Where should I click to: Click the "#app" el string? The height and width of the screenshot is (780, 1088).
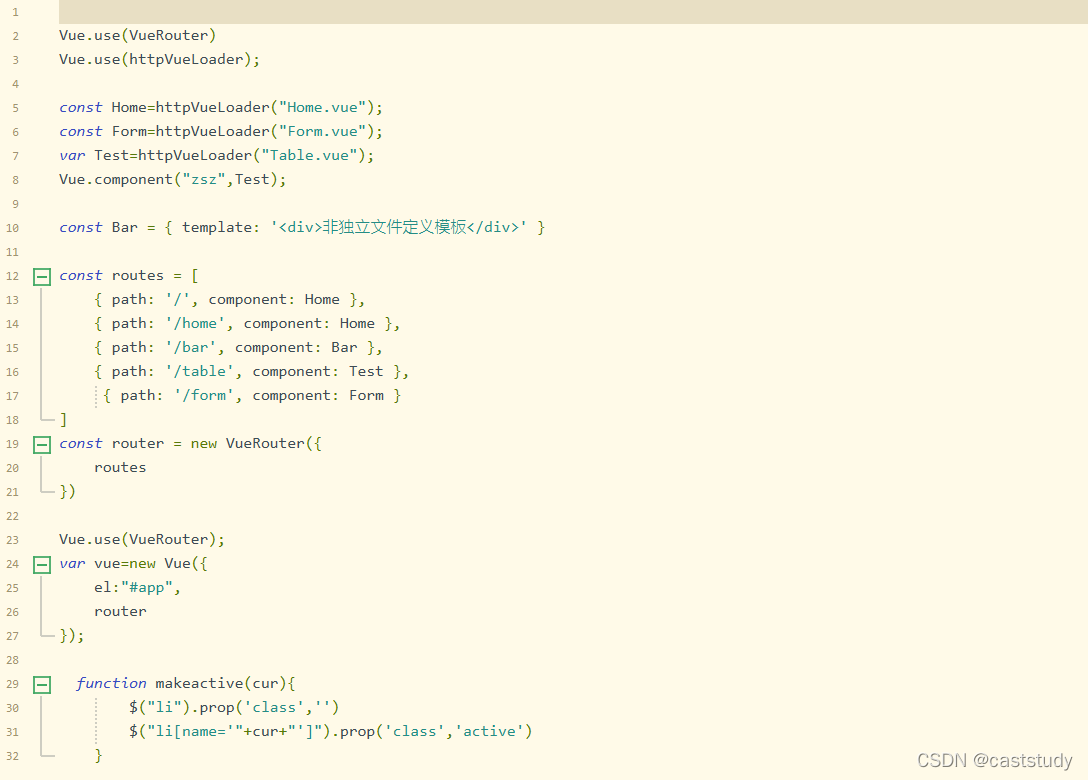click(x=147, y=588)
